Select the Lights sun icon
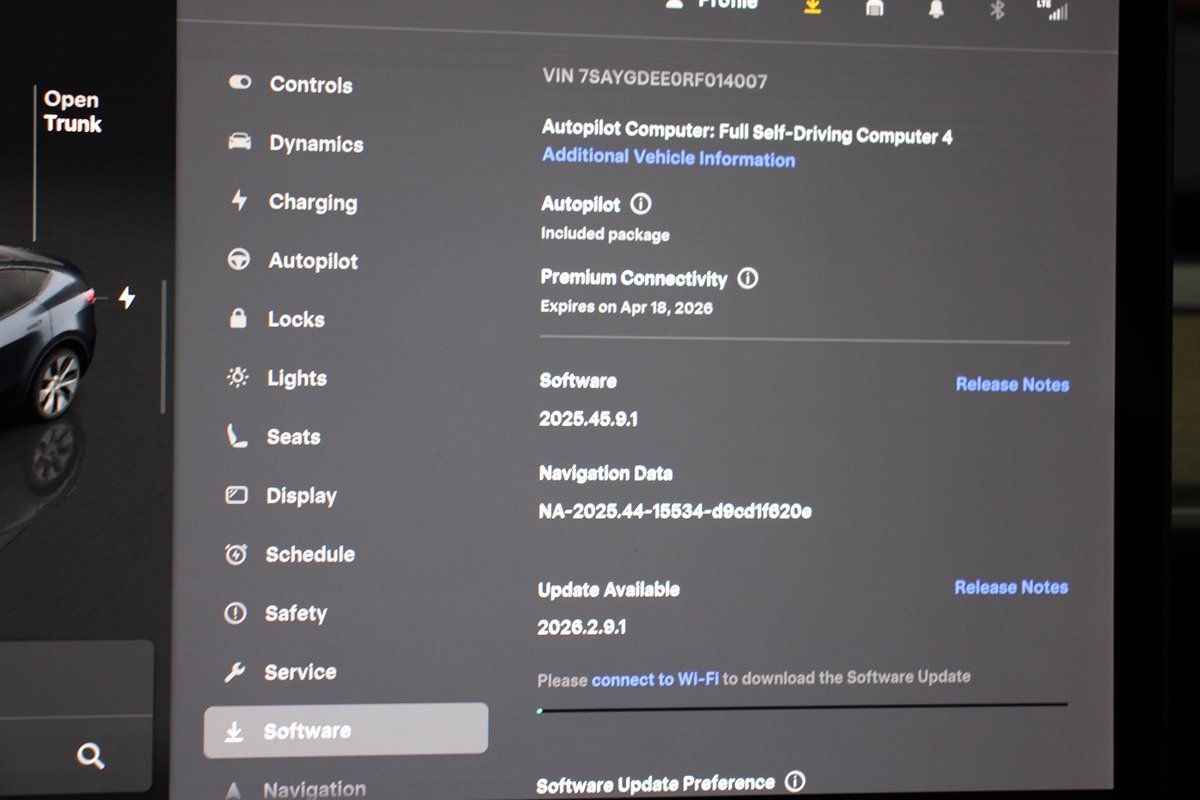Image resolution: width=1200 pixels, height=800 pixels. (x=237, y=377)
